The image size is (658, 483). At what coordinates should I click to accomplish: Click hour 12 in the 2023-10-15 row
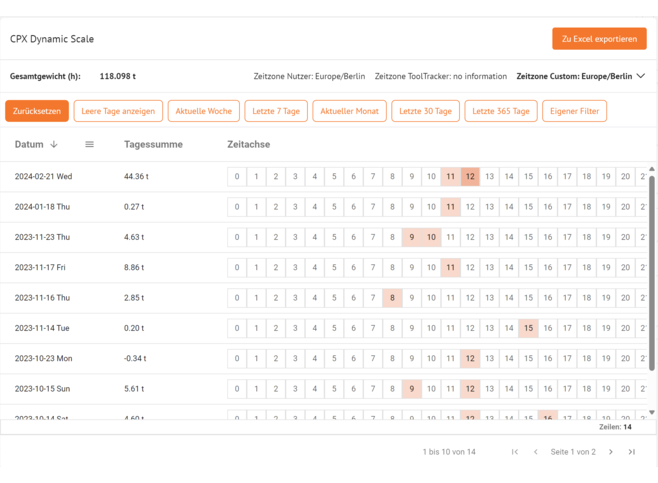tap(470, 389)
